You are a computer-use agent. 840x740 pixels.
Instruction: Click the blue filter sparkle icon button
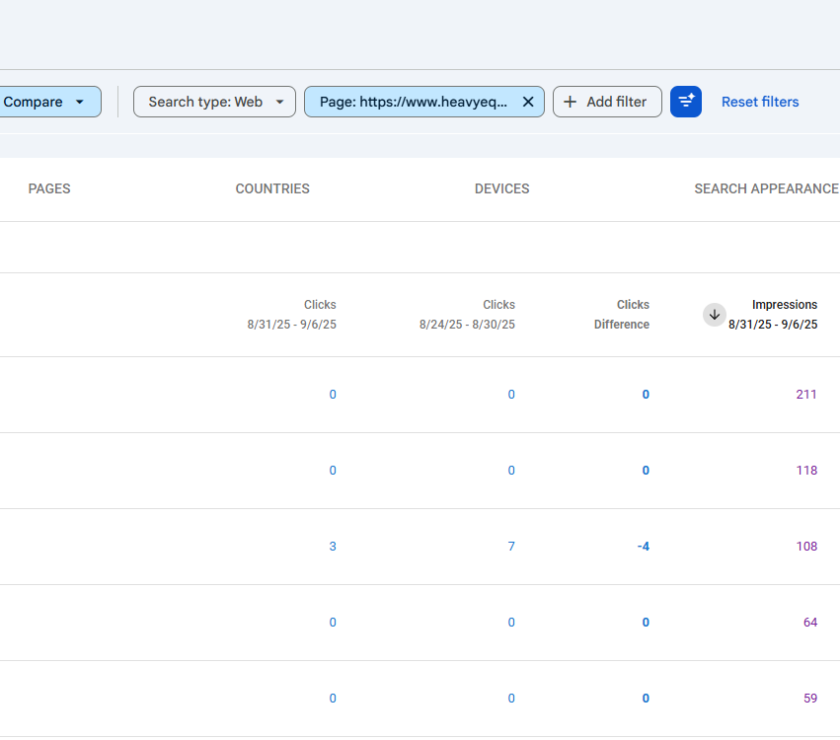tap(686, 102)
